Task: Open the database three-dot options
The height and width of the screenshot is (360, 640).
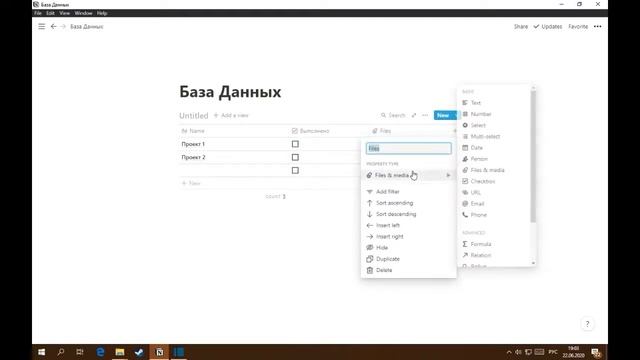Action: (425, 116)
